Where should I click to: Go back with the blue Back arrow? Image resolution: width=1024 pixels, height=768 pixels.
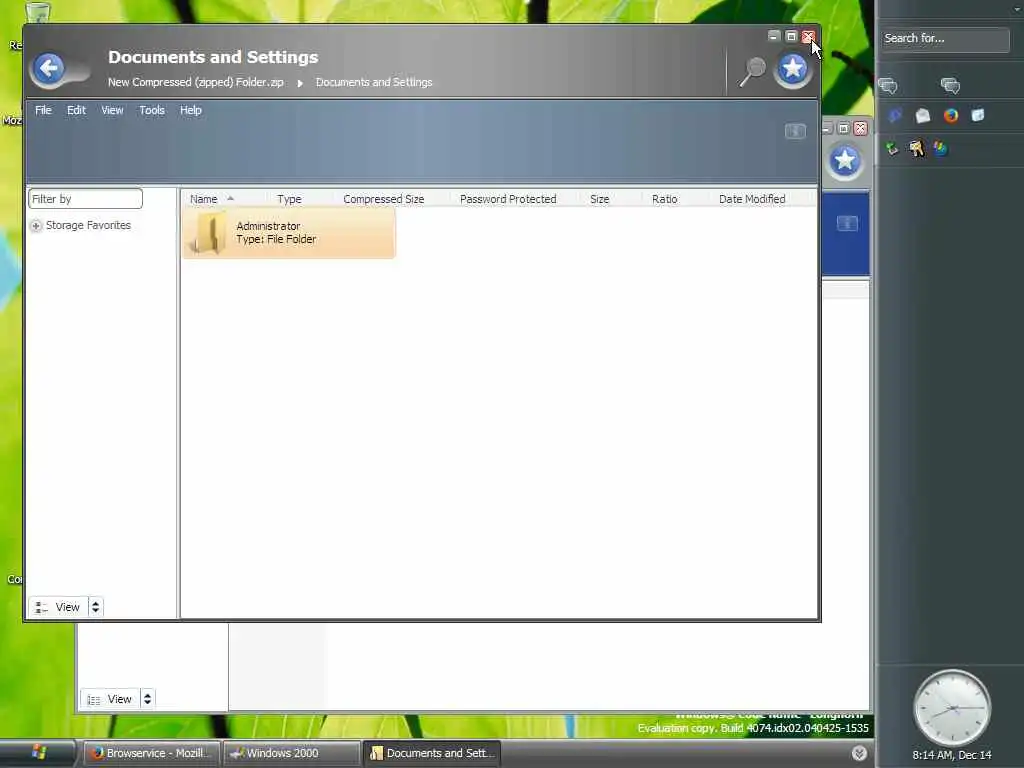[x=50, y=69]
